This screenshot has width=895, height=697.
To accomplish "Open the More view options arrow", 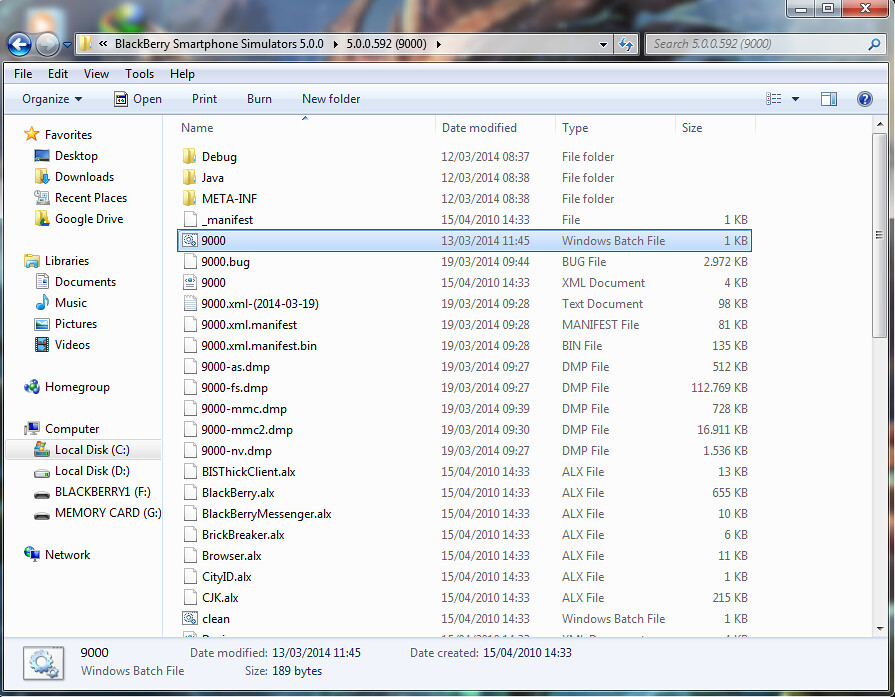I will 795,99.
